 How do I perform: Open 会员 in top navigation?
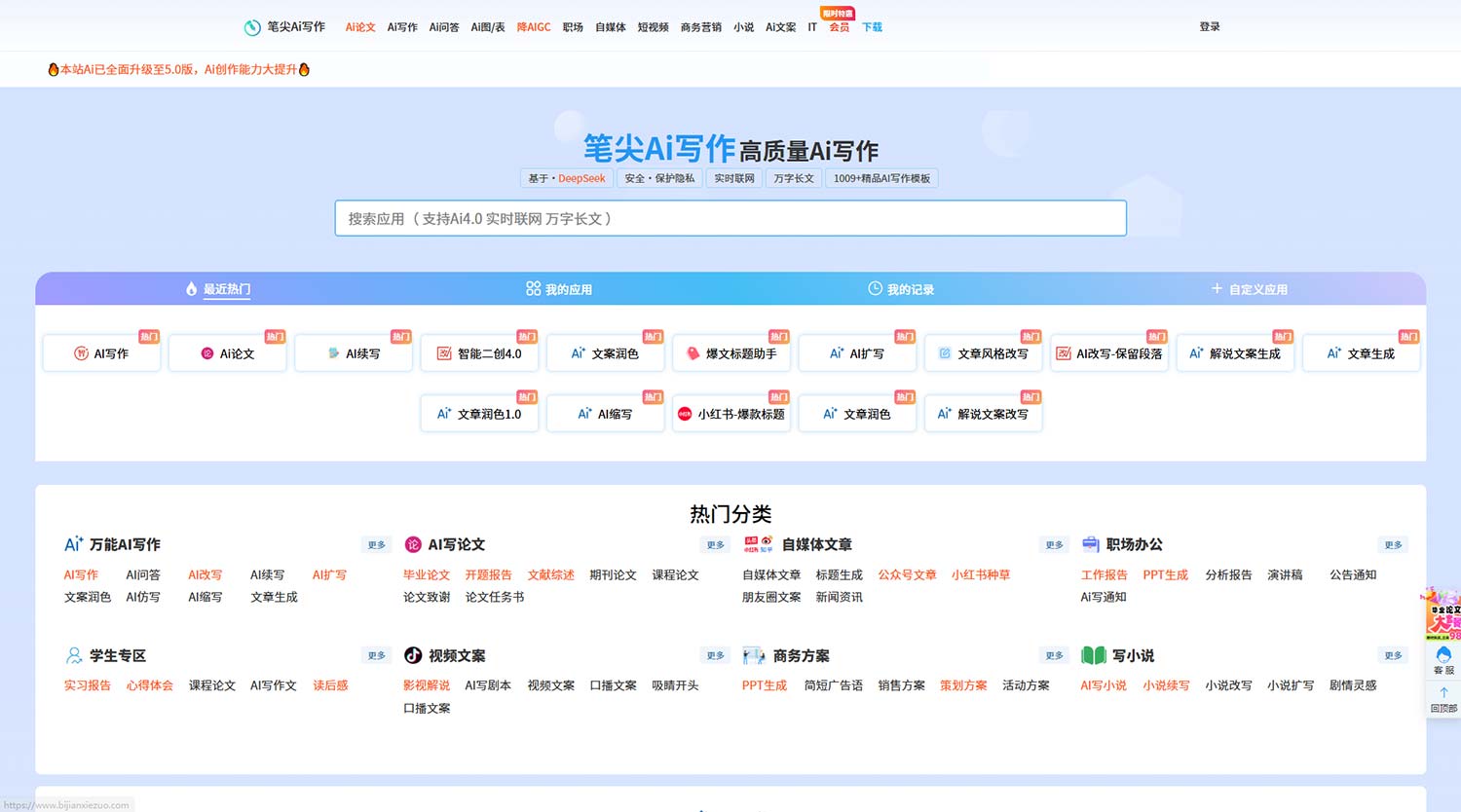point(840,27)
